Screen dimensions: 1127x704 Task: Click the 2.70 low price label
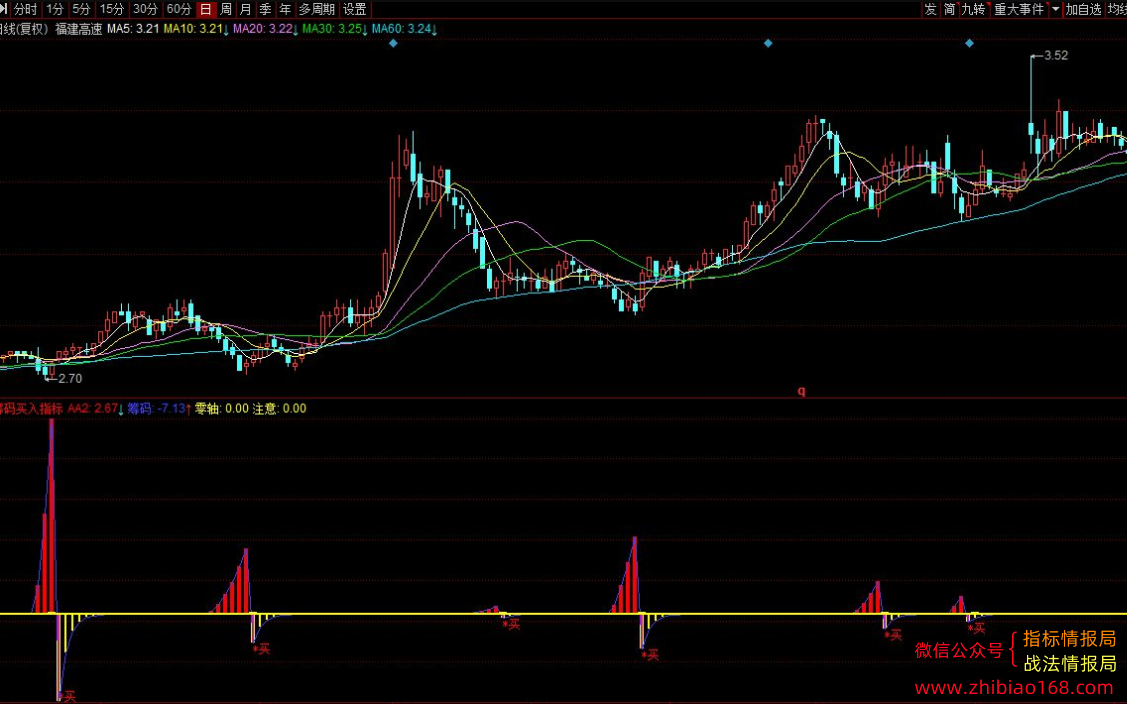[70, 379]
